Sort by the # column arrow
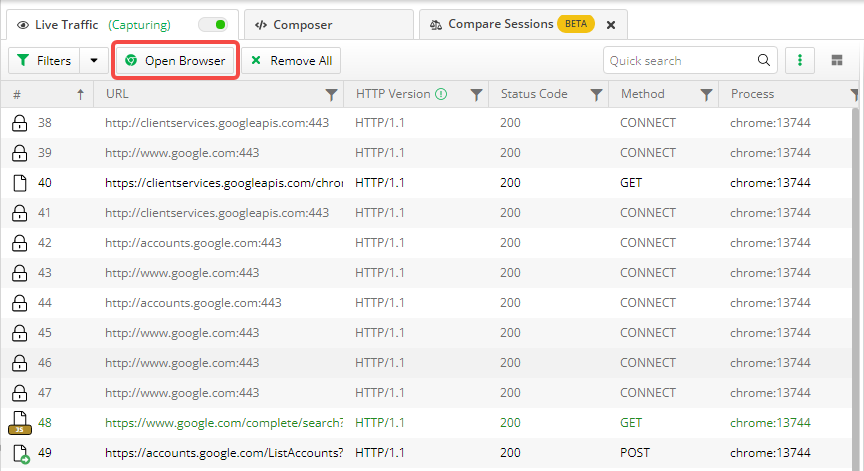Viewport: 864px width, 471px height. (x=80, y=95)
